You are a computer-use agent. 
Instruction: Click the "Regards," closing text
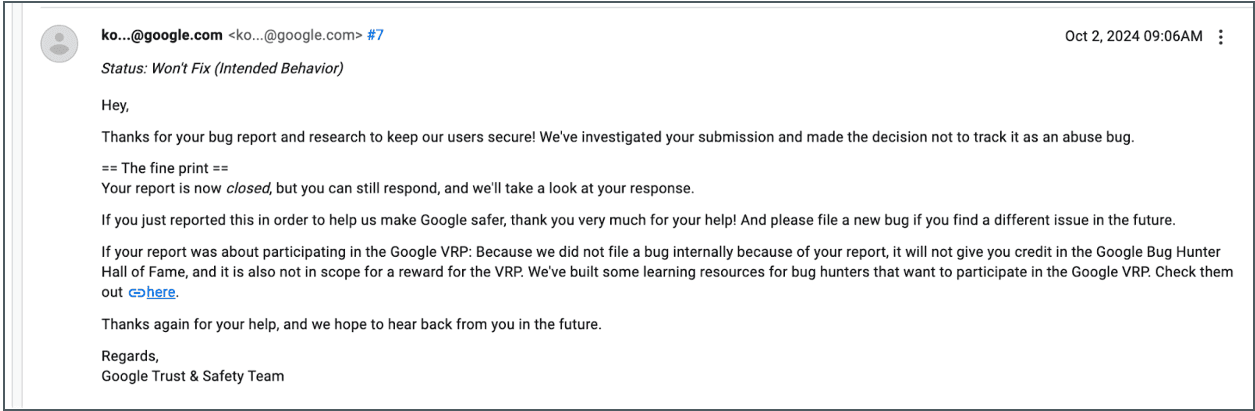[130, 356]
